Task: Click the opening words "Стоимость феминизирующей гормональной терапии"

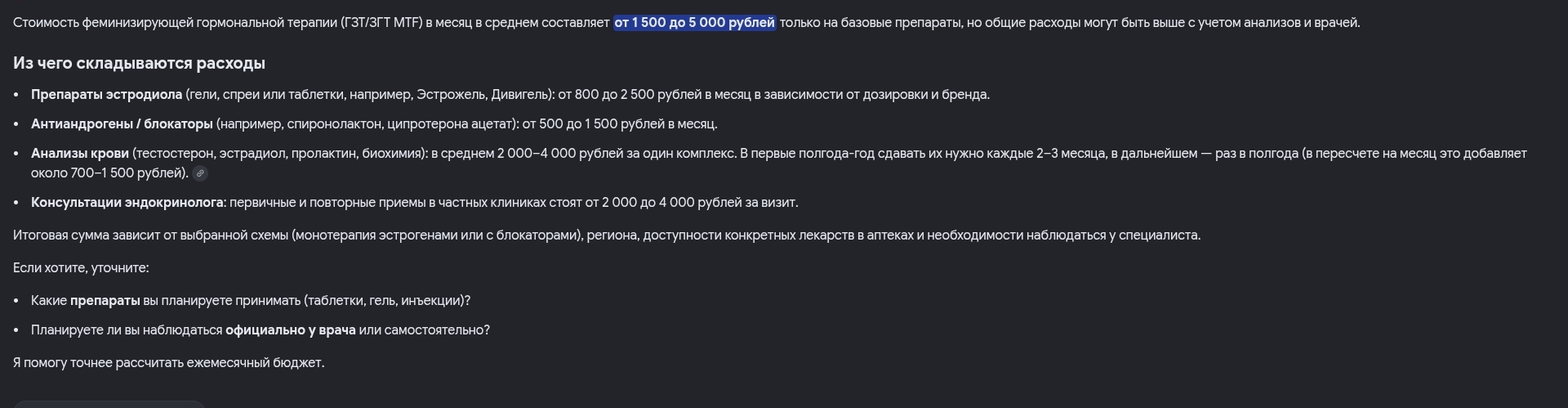Action: 175,23
